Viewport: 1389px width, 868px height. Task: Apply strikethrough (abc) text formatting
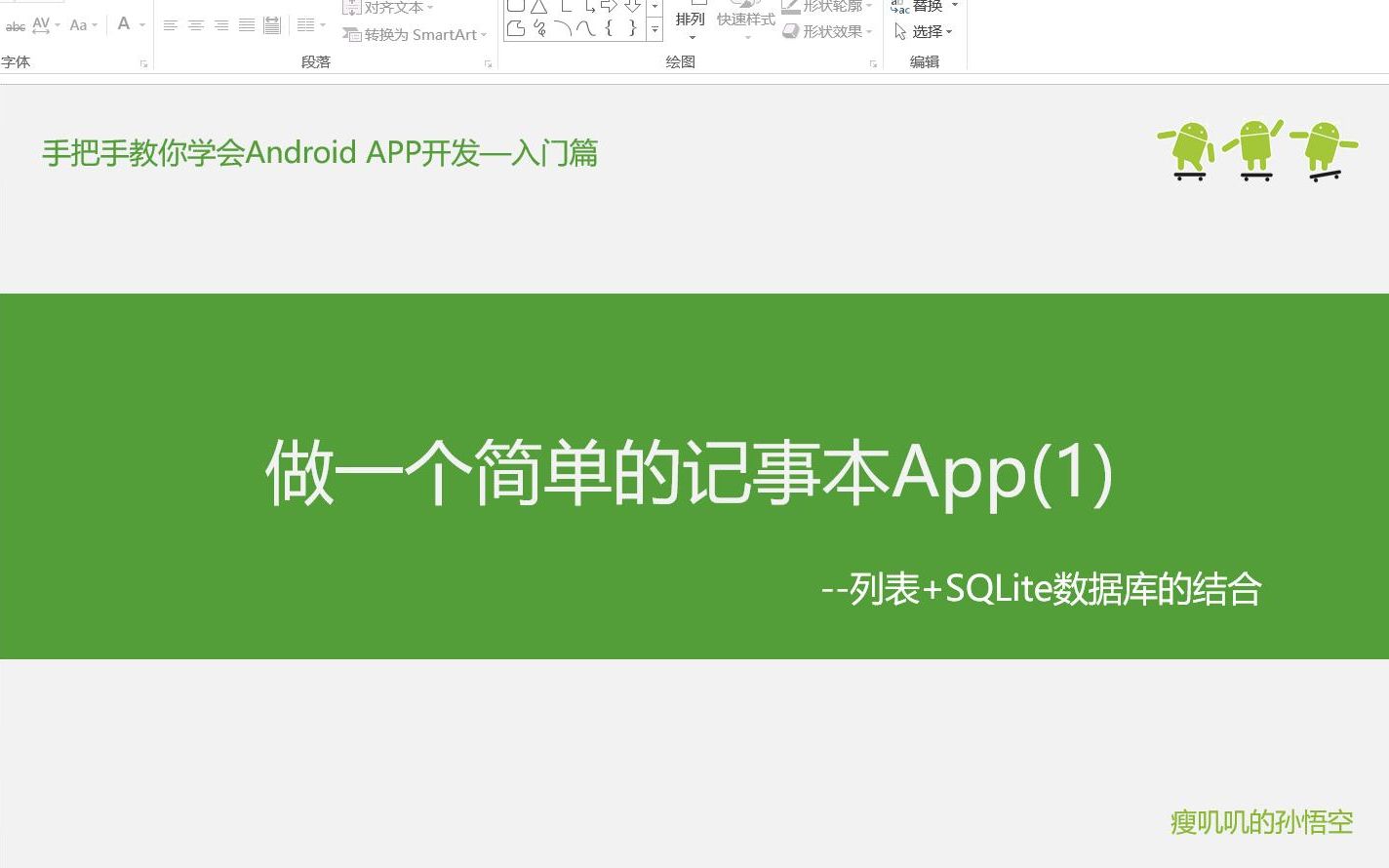tap(16, 26)
